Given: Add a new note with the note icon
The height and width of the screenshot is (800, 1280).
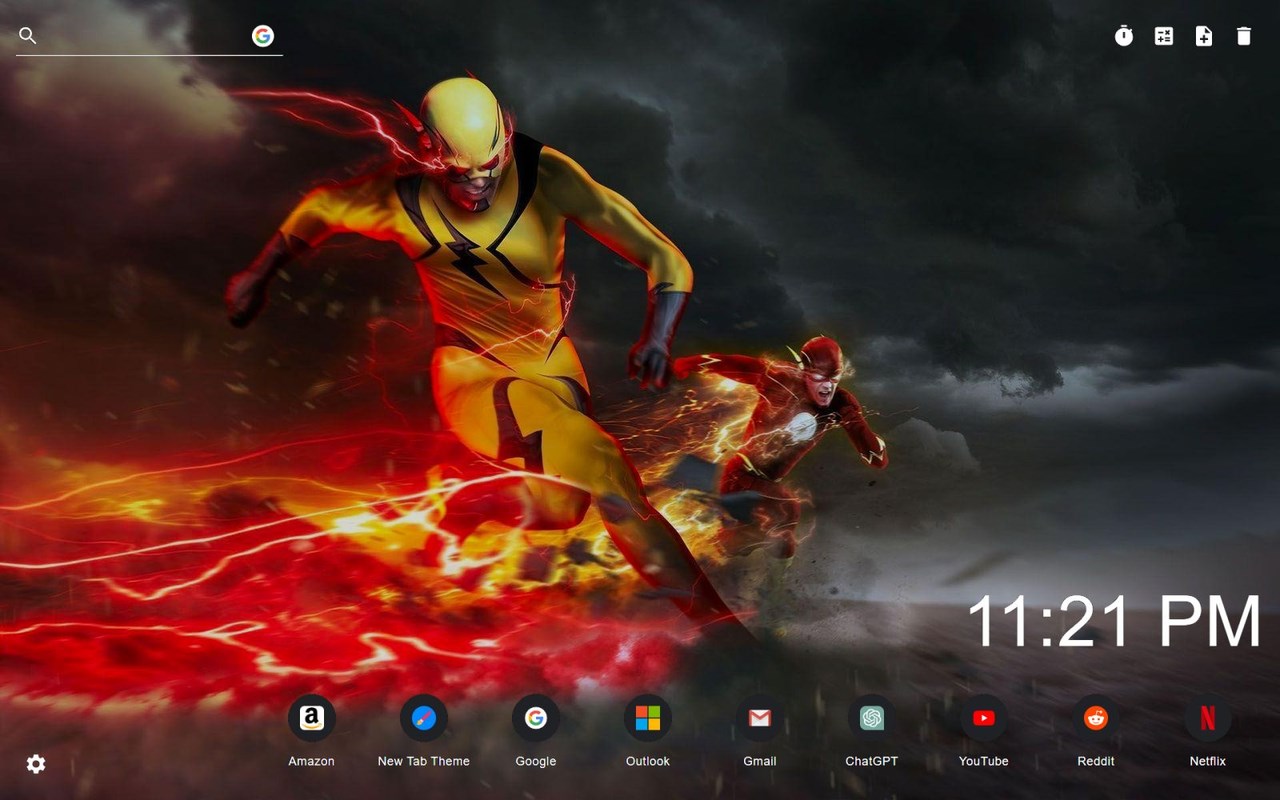Looking at the screenshot, I should 1204,36.
